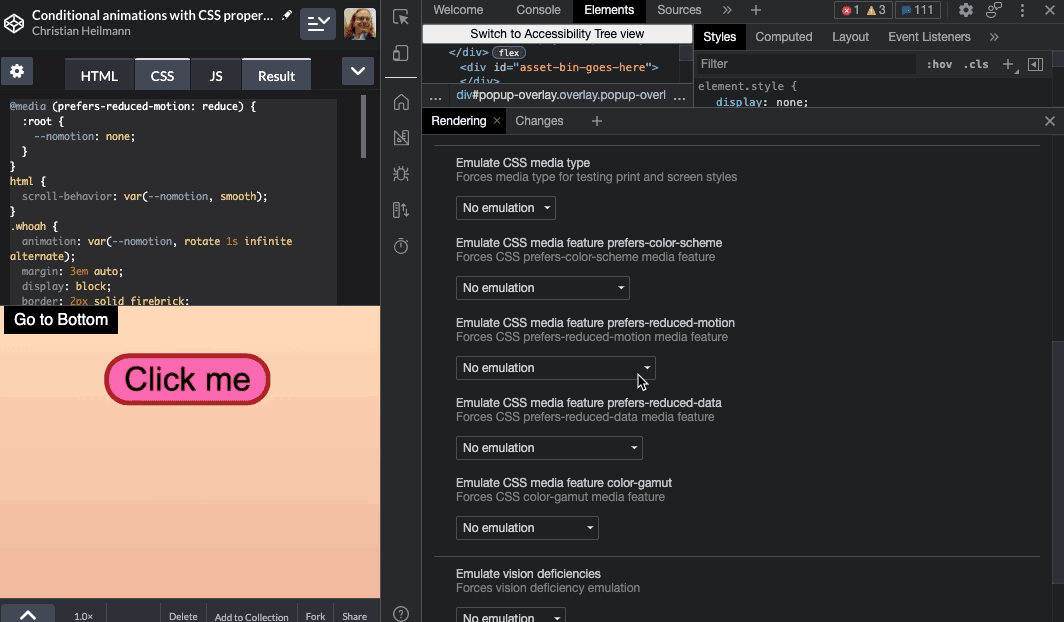Change the 1.0x zoom level
The image size is (1064, 622).
(83, 616)
